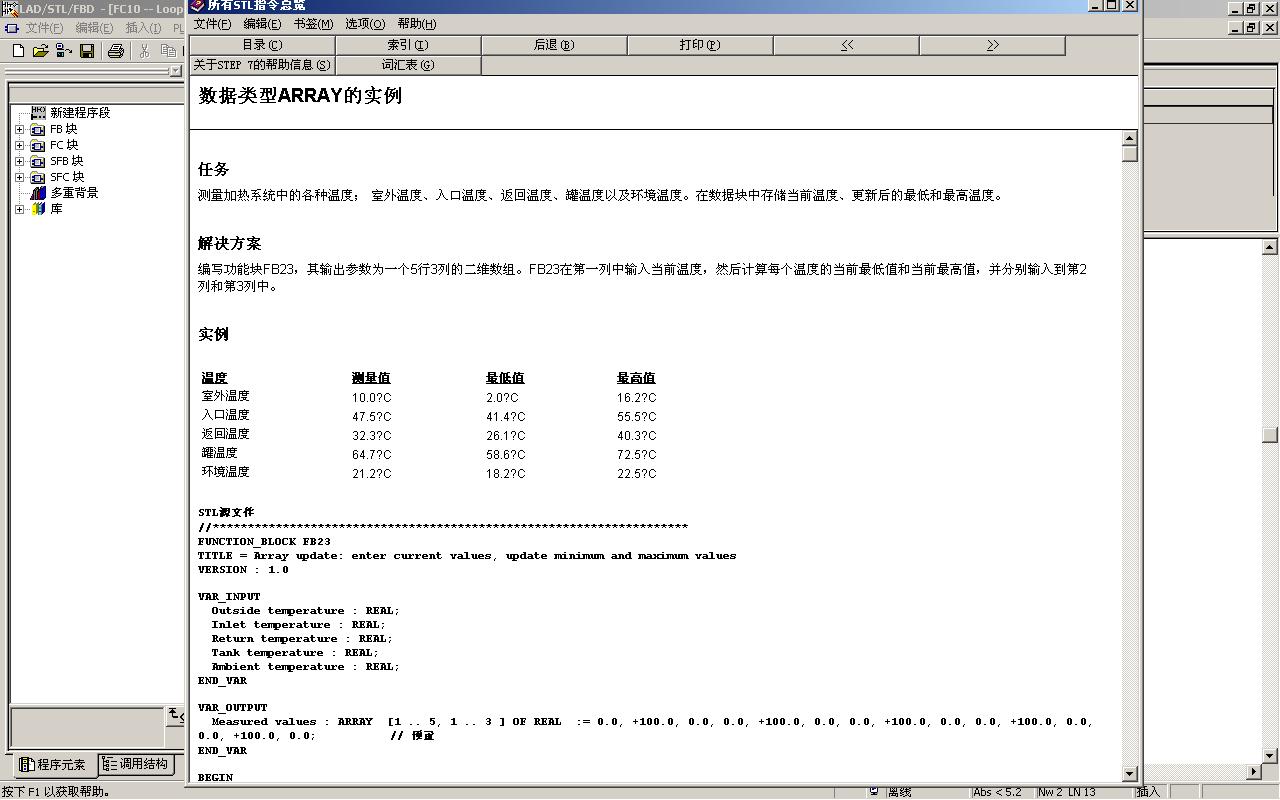
Task: Switch to the 程序元素 tab
Action: pyautogui.click(x=54, y=765)
